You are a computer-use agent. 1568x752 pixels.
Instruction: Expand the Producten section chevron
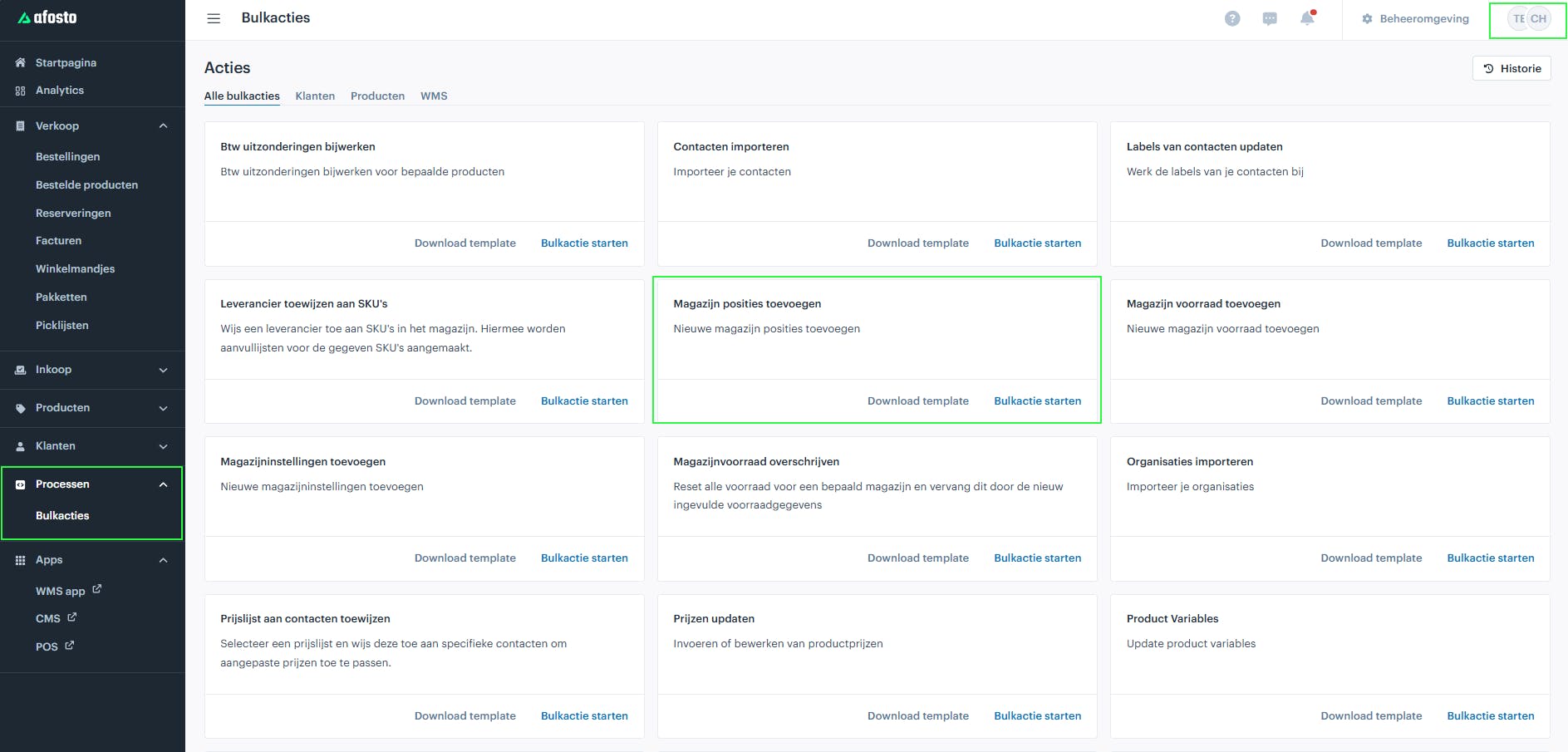(x=164, y=408)
